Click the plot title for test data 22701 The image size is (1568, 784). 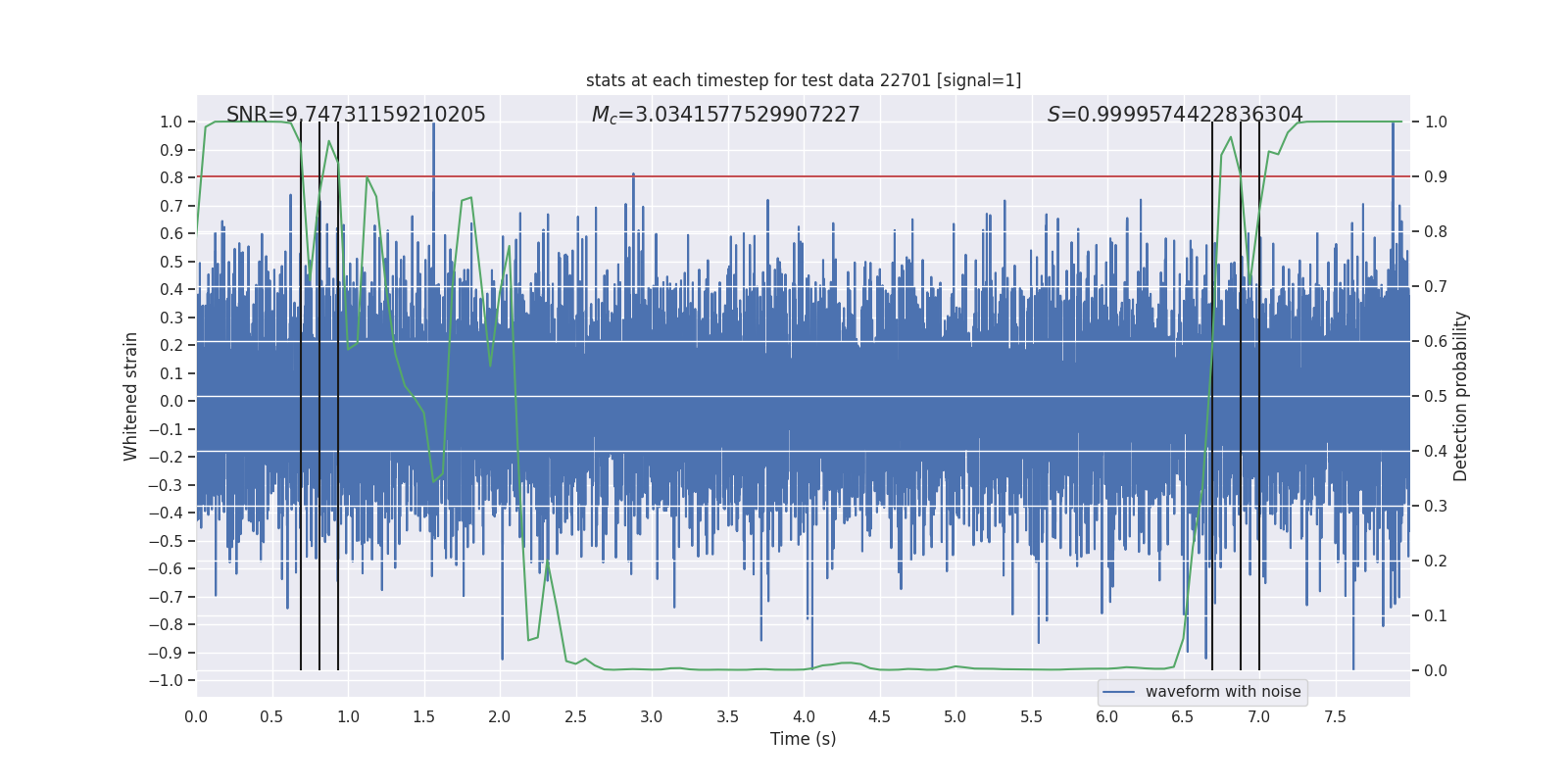click(804, 80)
